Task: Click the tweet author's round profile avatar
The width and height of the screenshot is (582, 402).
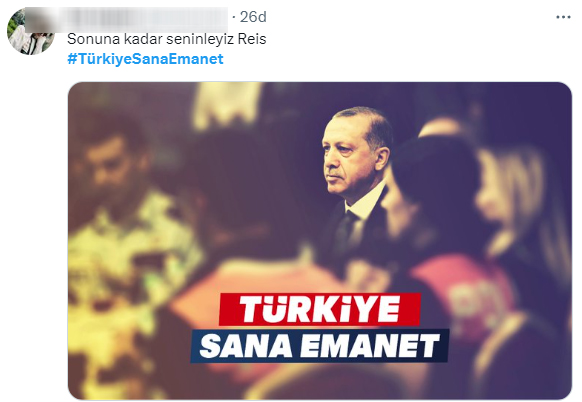Action: point(30,31)
